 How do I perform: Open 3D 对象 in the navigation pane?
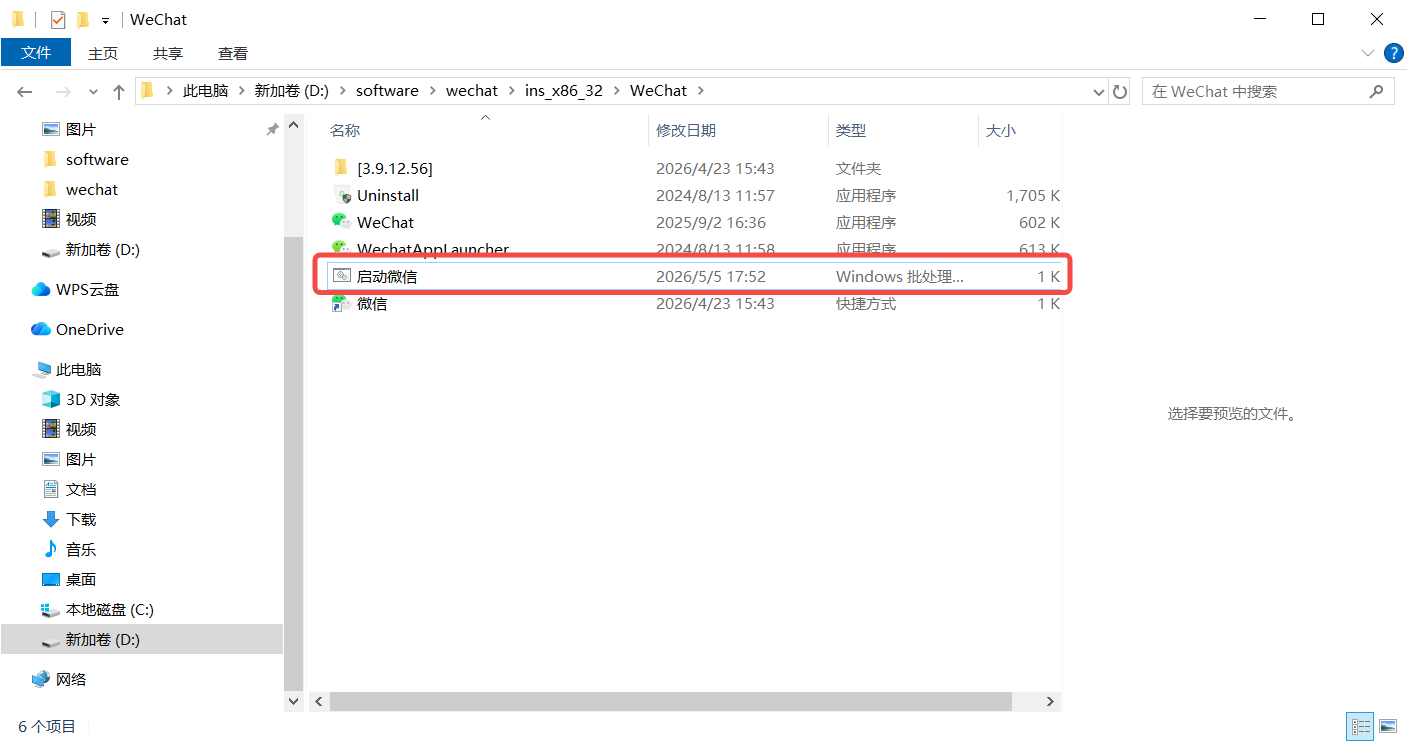point(93,399)
